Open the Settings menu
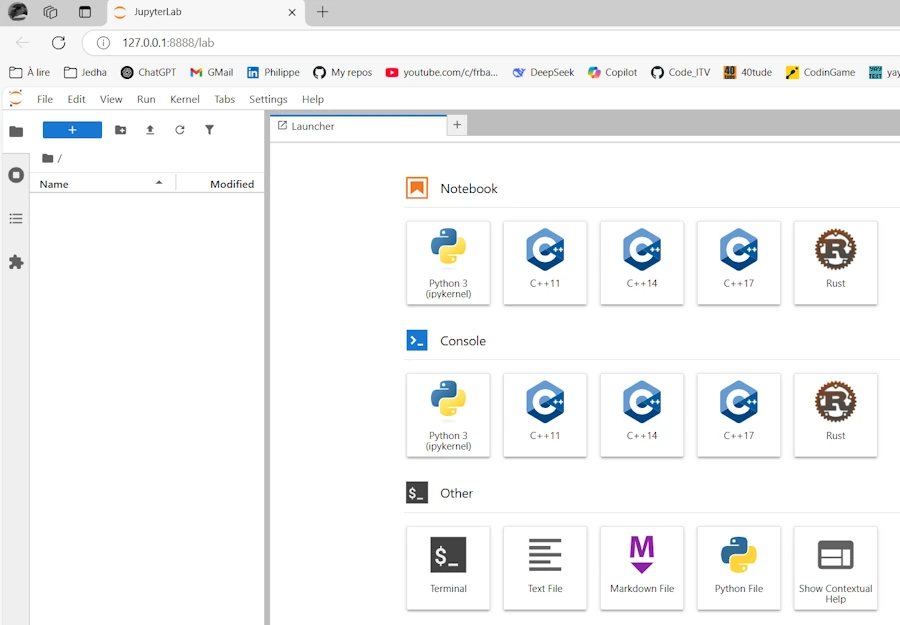Image resolution: width=900 pixels, height=625 pixels. [x=268, y=99]
